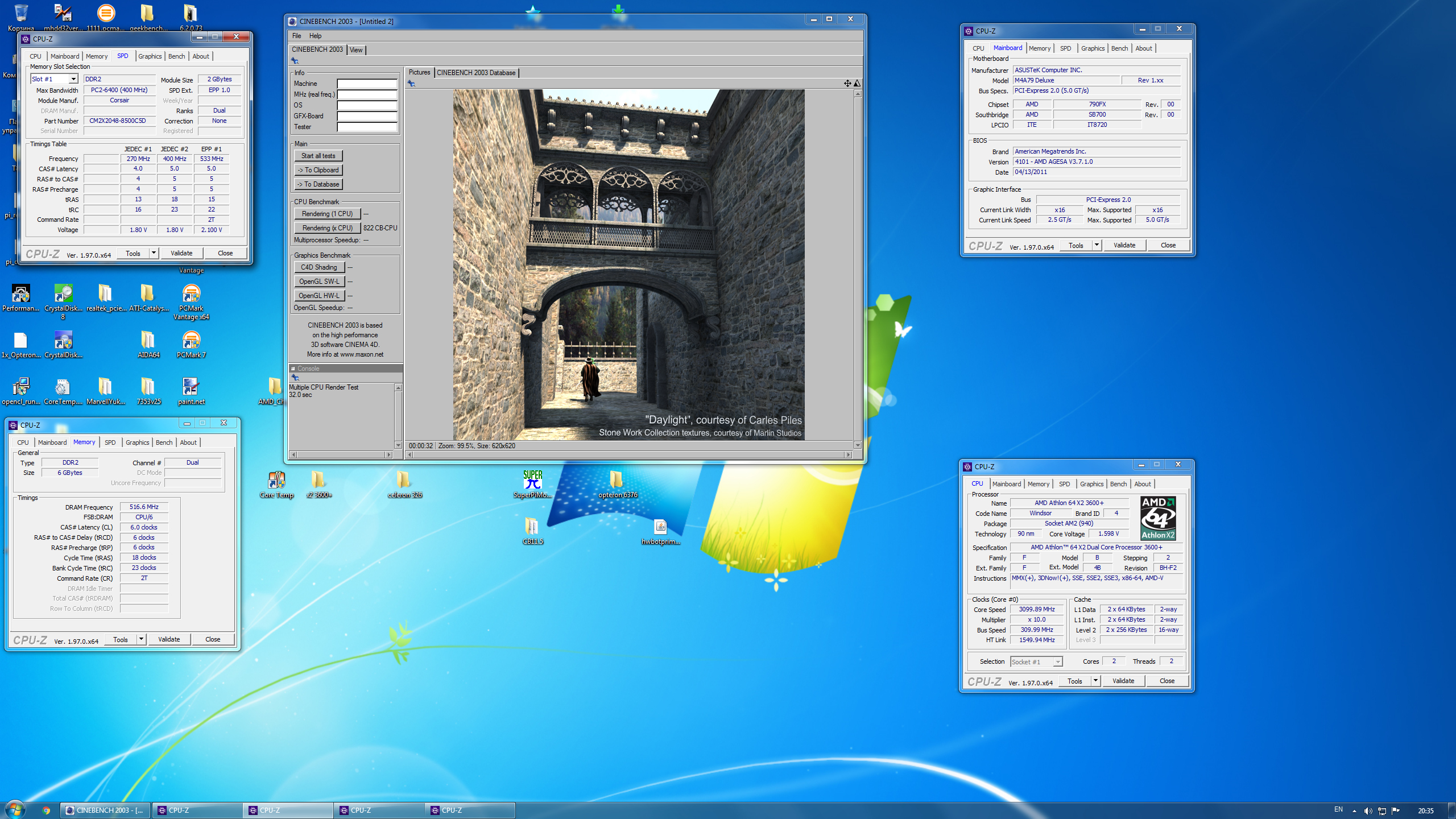The width and height of the screenshot is (1456, 819).
Task: Open CoreTemp desktop shortcut
Action: 63,391
